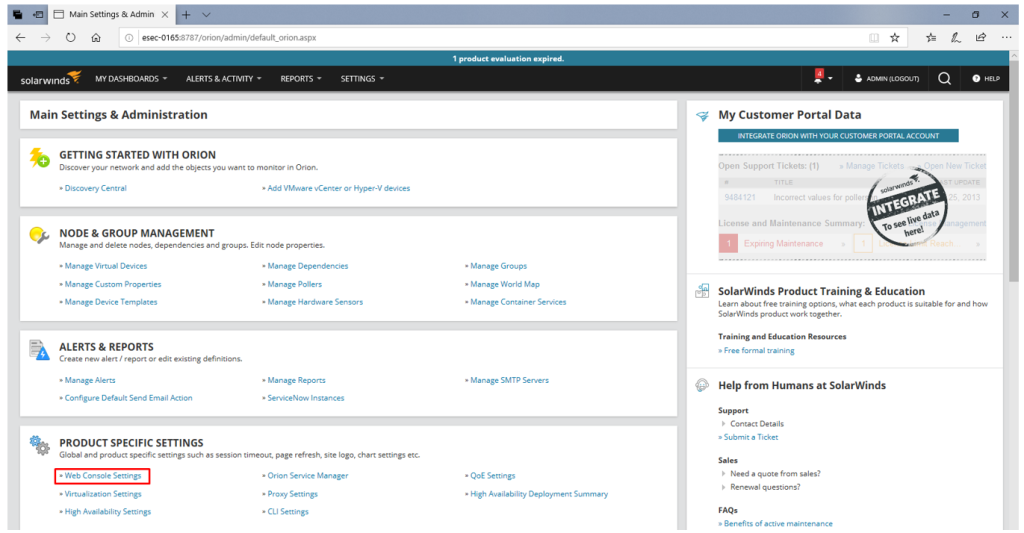1024x533 pixels.
Task: Open Virtualization Settings
Action: point(103,494)
